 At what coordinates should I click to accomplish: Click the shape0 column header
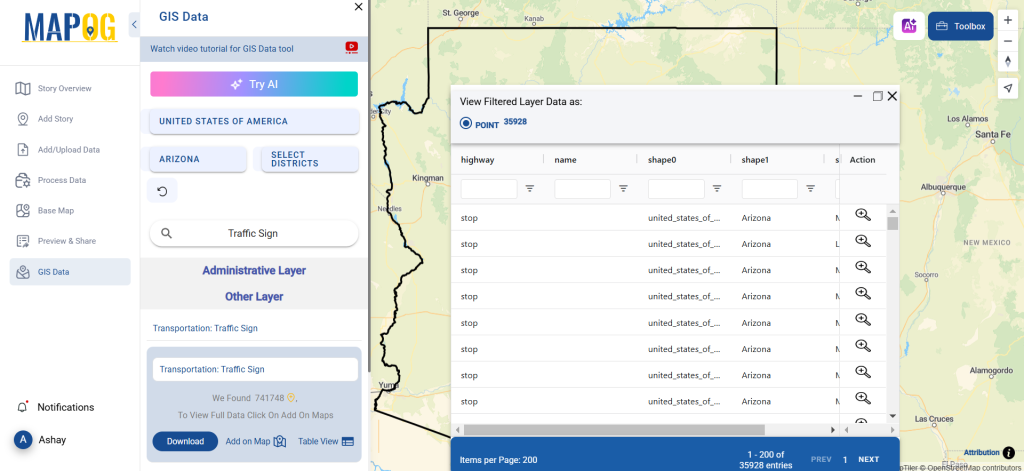[661, 159]
